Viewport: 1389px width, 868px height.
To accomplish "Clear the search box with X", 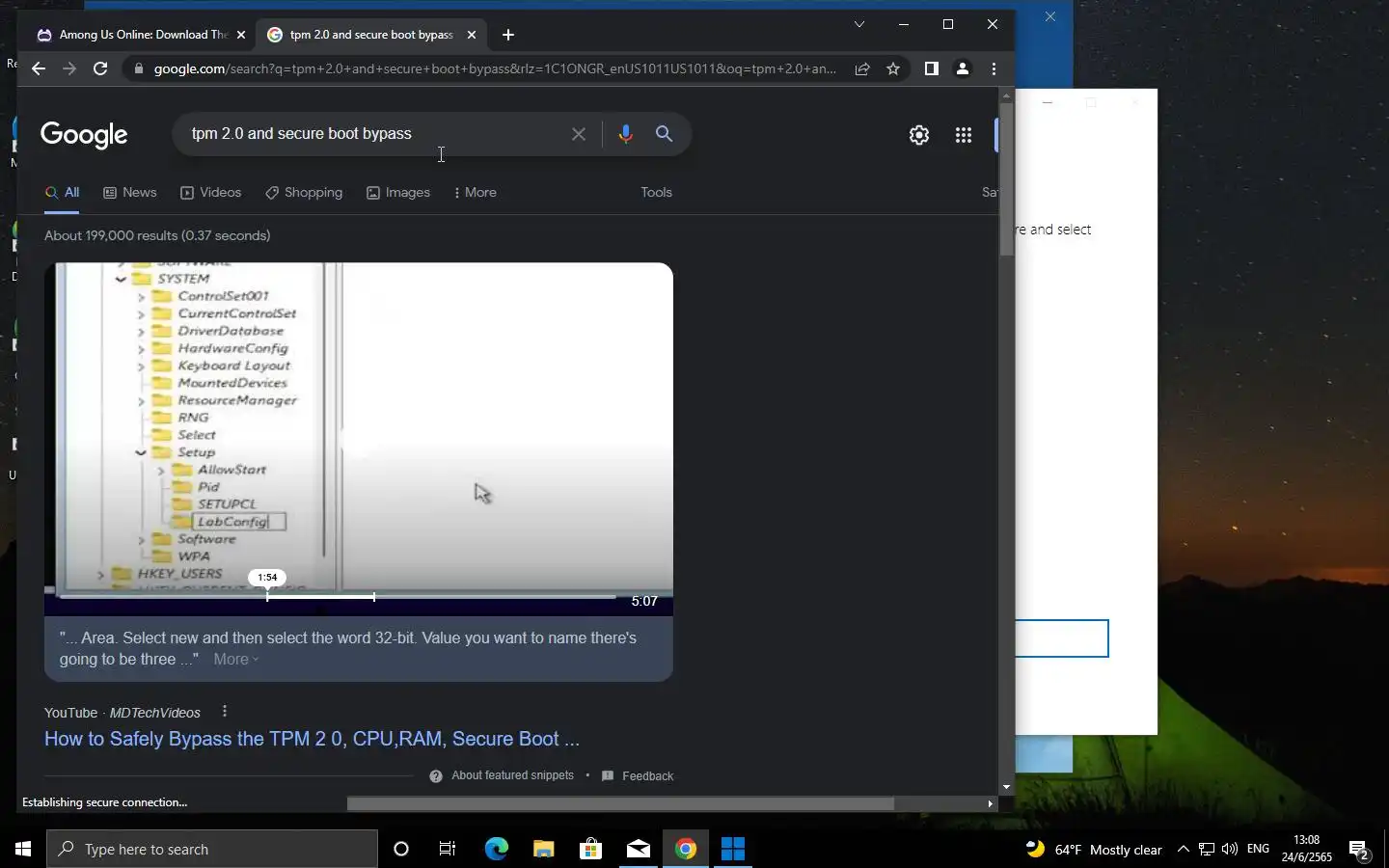I will (x=579, y=134).
